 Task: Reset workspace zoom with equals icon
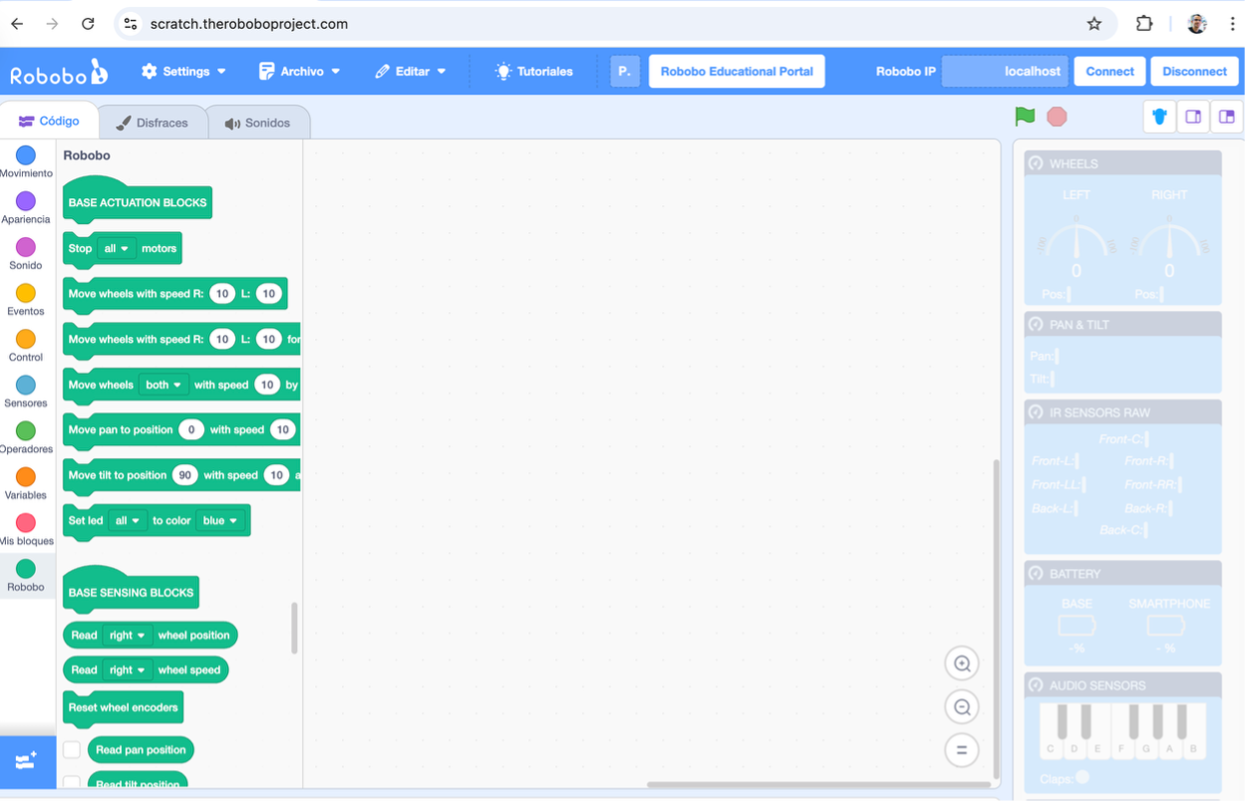click(x=962, y=750)
